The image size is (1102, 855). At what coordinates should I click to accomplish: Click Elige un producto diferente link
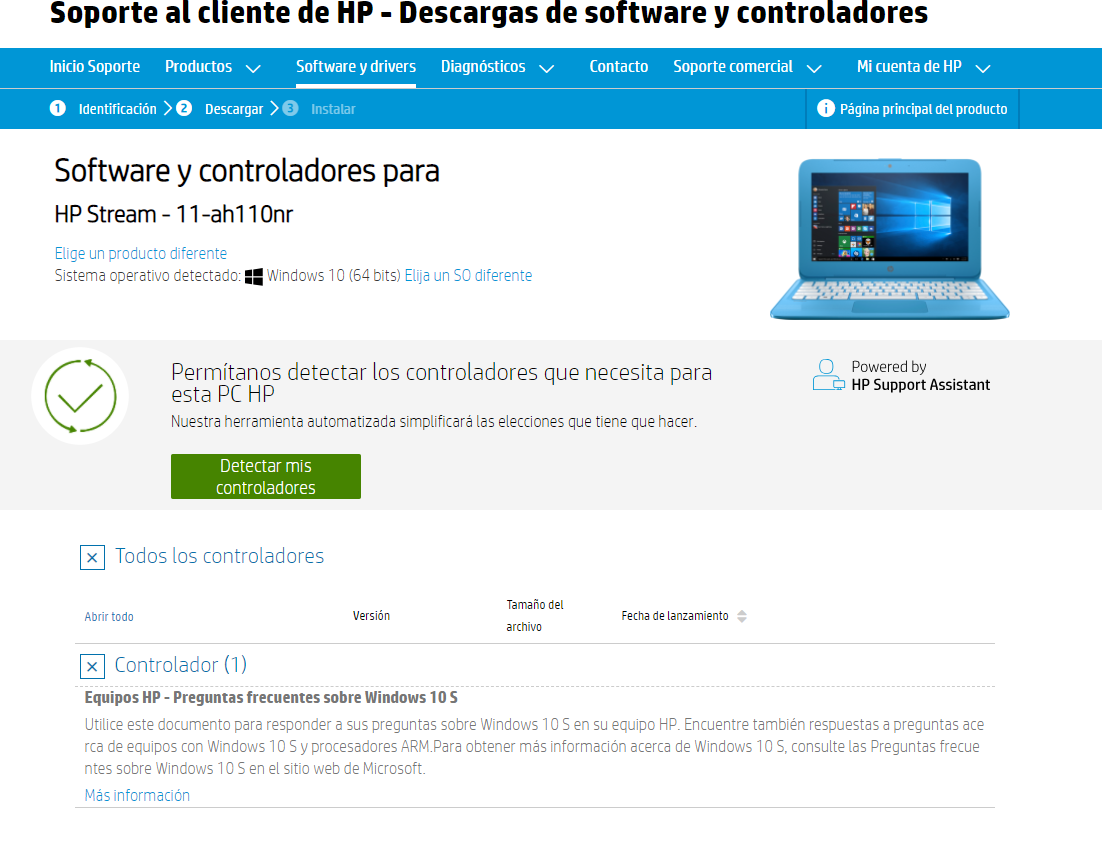coord(141,253)
